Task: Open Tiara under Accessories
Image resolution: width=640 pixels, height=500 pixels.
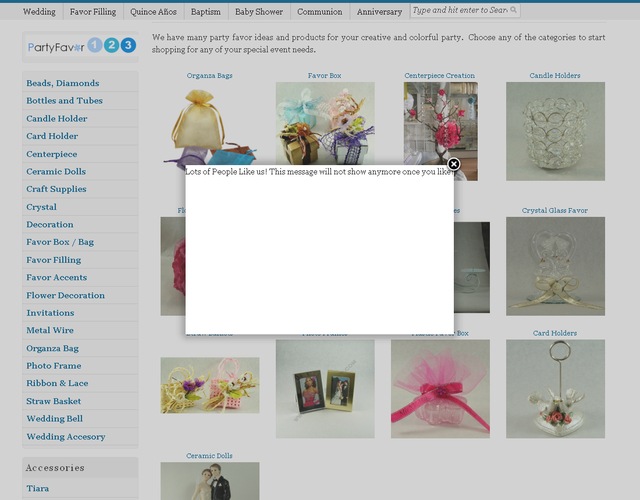Action: coord(38,489)
